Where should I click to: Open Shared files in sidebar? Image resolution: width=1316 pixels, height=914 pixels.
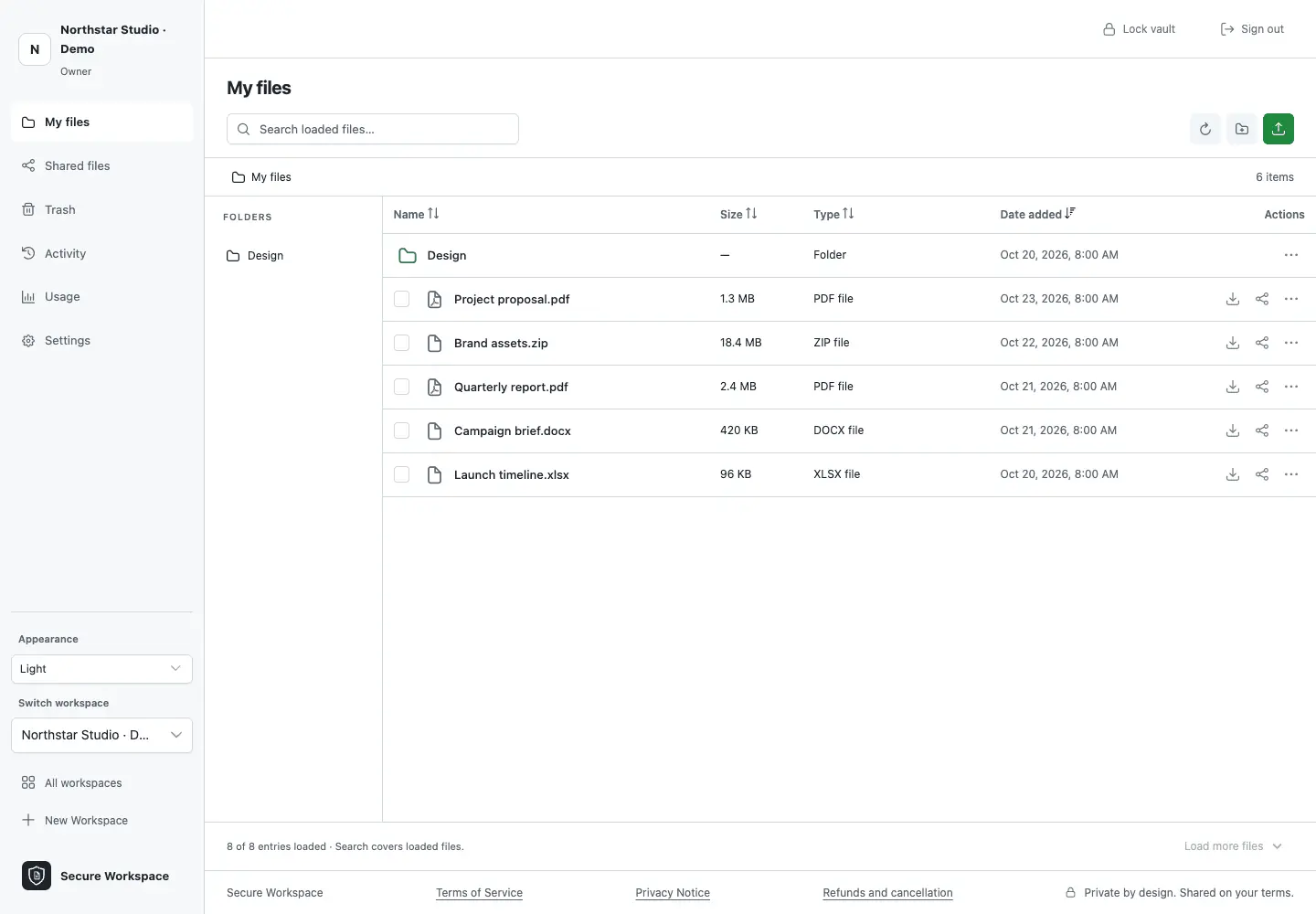click(x=101, y=165)
